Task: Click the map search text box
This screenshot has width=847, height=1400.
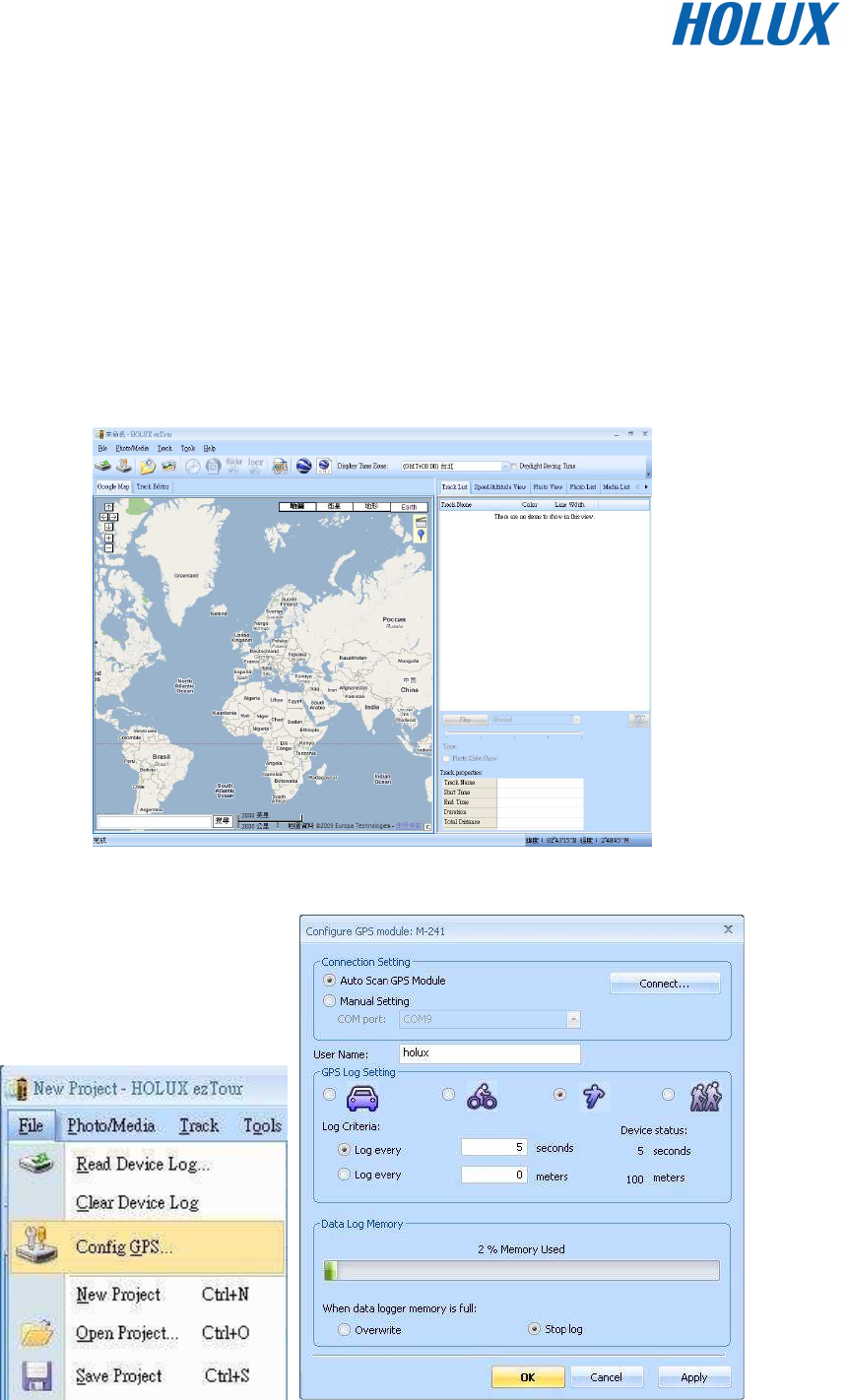Action: 154,820
